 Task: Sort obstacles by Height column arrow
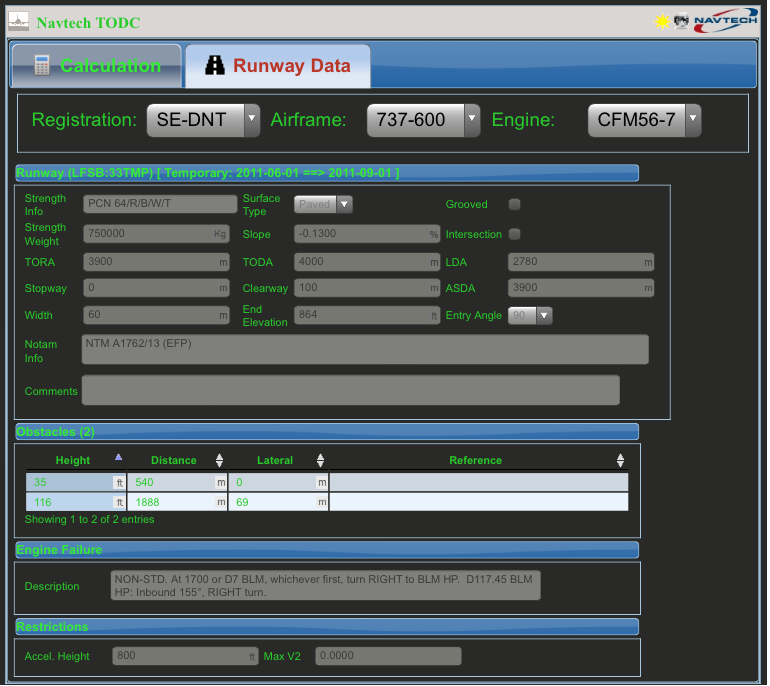pyautogui.click(x=119, y=457)
